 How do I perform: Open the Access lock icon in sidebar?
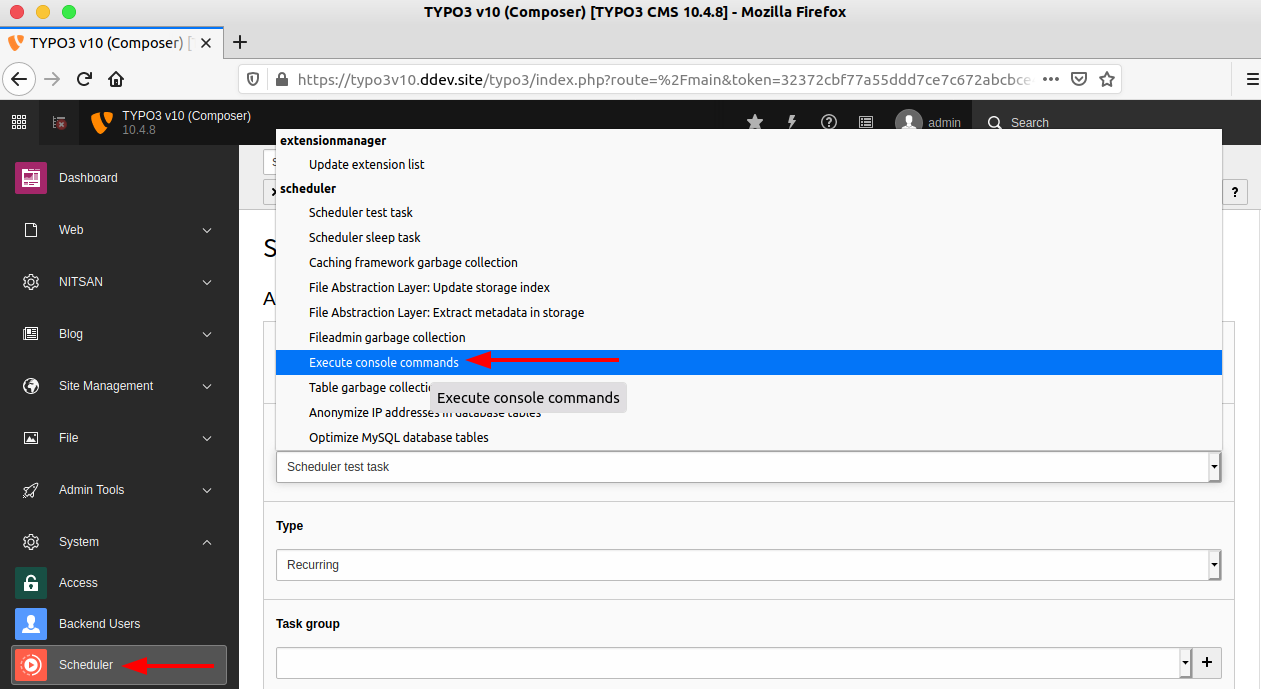30,582
